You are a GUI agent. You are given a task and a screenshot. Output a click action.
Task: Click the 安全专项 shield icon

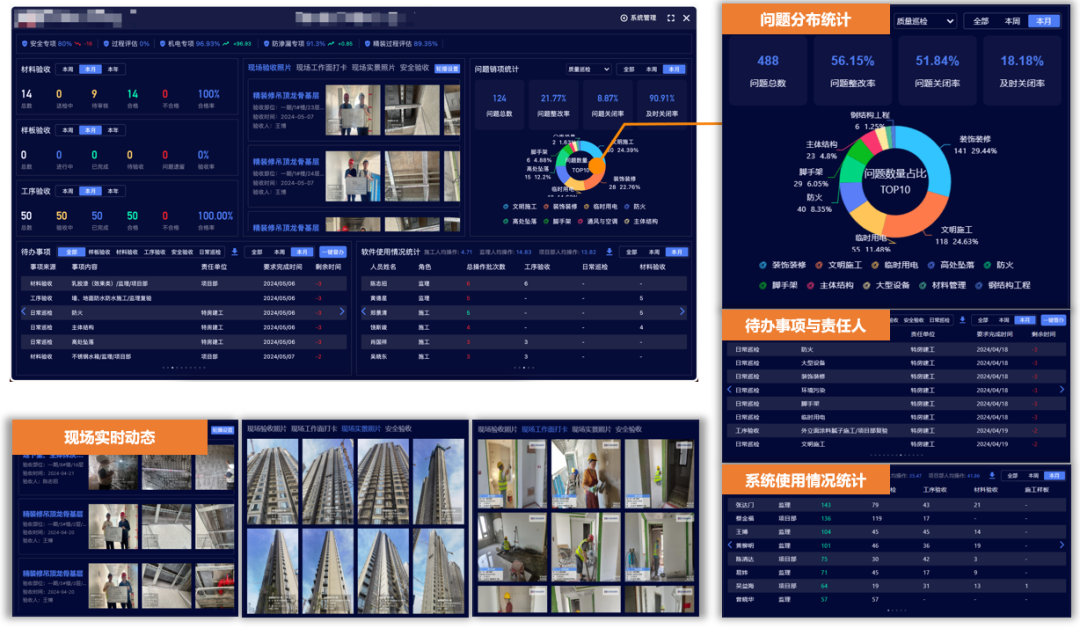coord(25,45)
